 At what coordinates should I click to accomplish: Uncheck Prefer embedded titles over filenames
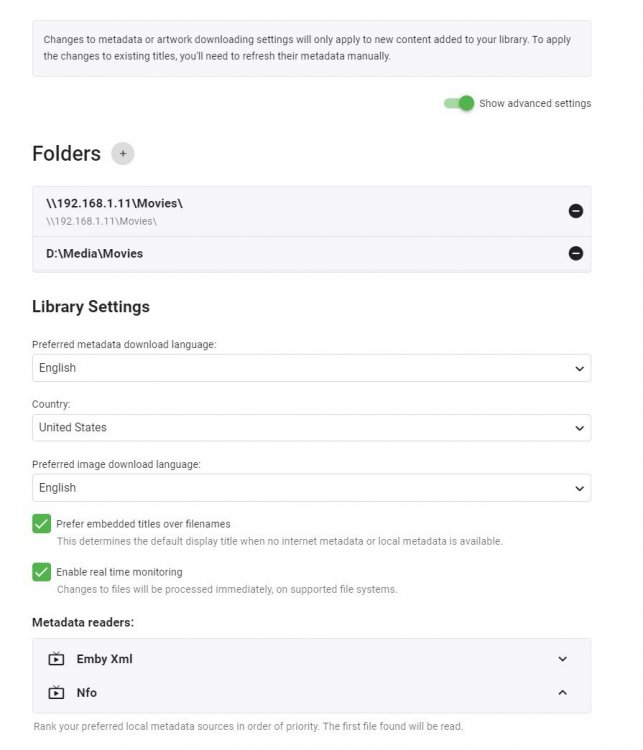[x=41, y=523]
